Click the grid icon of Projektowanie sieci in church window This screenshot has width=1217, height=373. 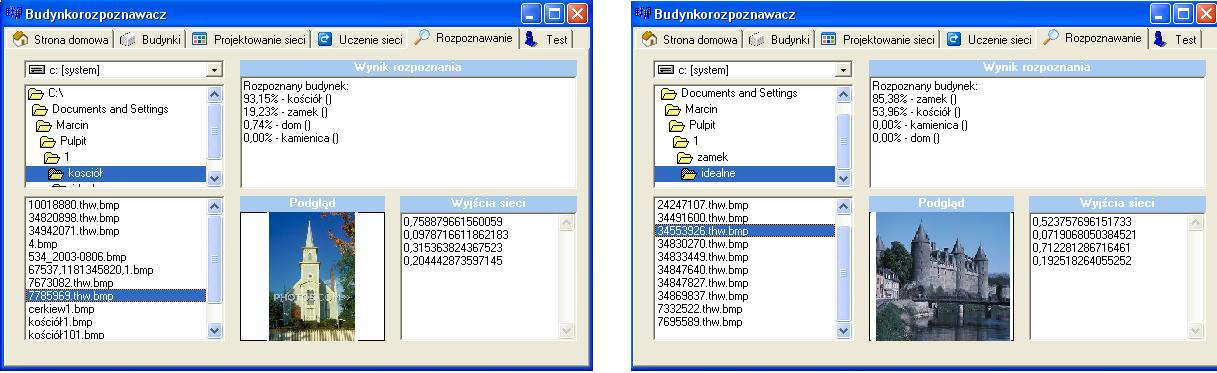click(200, 39)
